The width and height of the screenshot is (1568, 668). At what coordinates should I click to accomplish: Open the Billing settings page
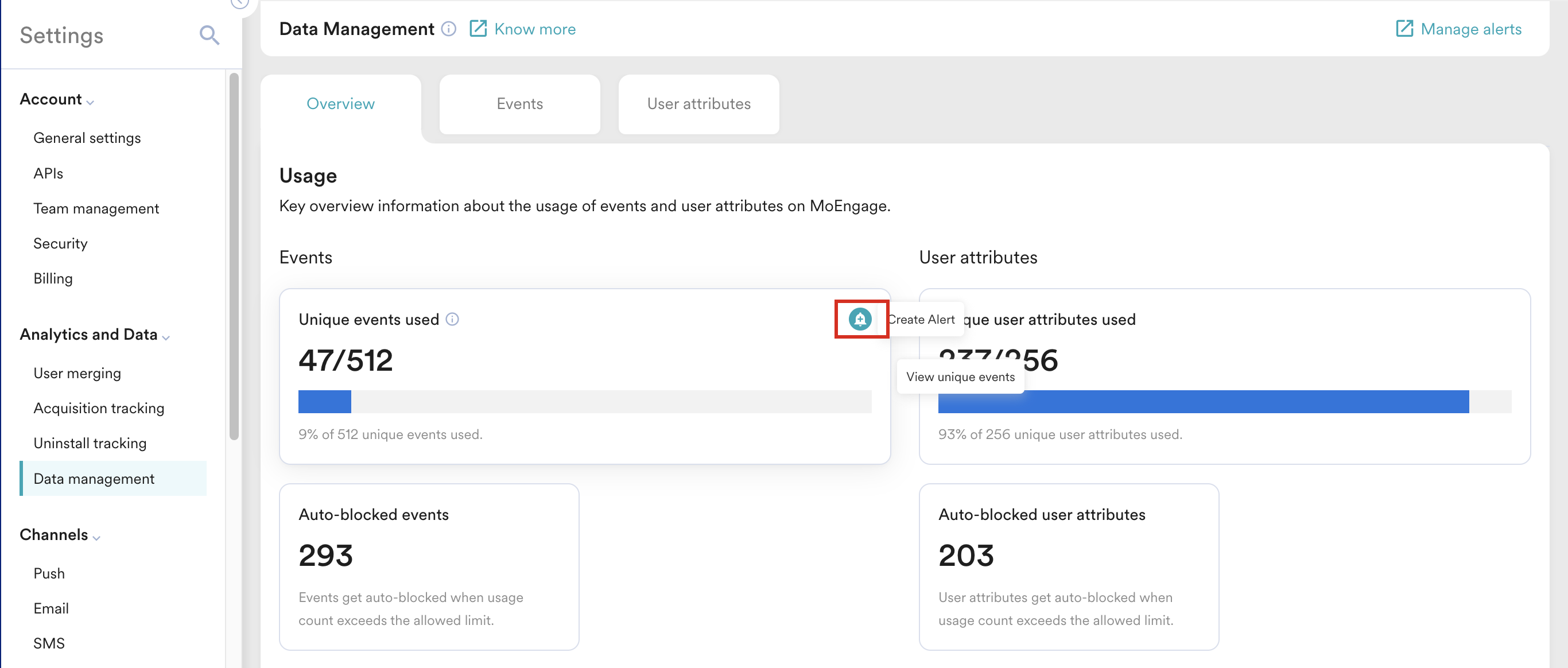pyautogui.click(x=53, y=279)
